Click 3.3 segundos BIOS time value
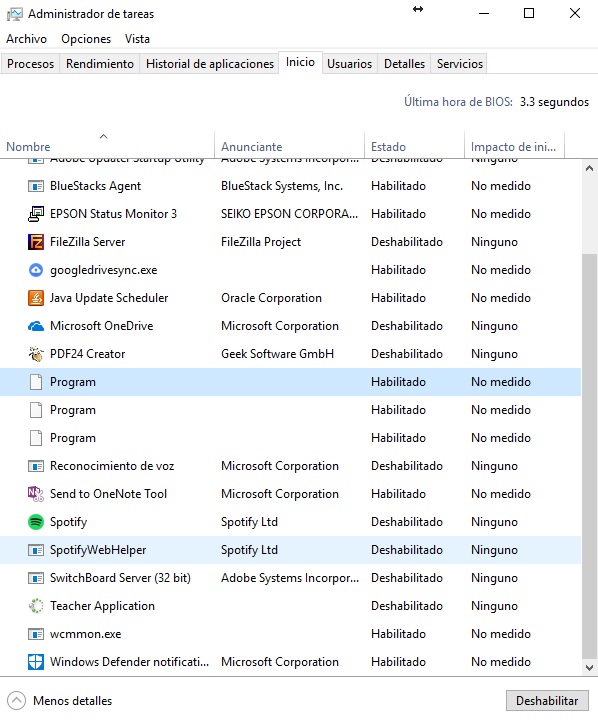This screenshot has width=598, height=724. [x=555, y=102]
